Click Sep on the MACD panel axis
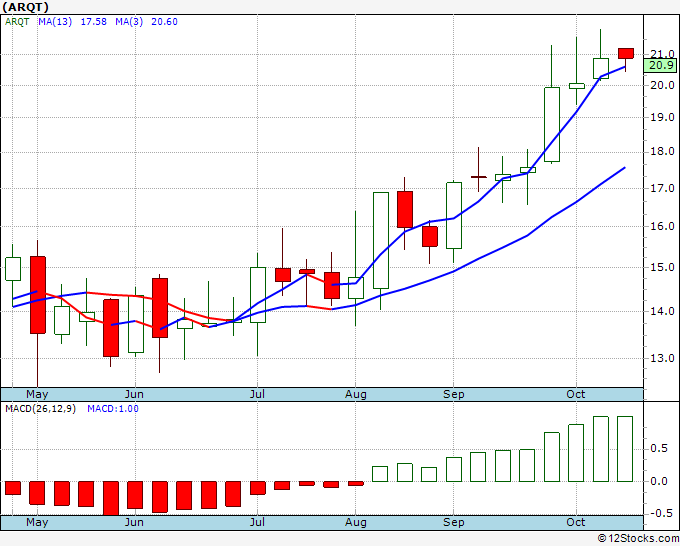The image size is (680, 546). pyautogui.click(x=454, y=522)
